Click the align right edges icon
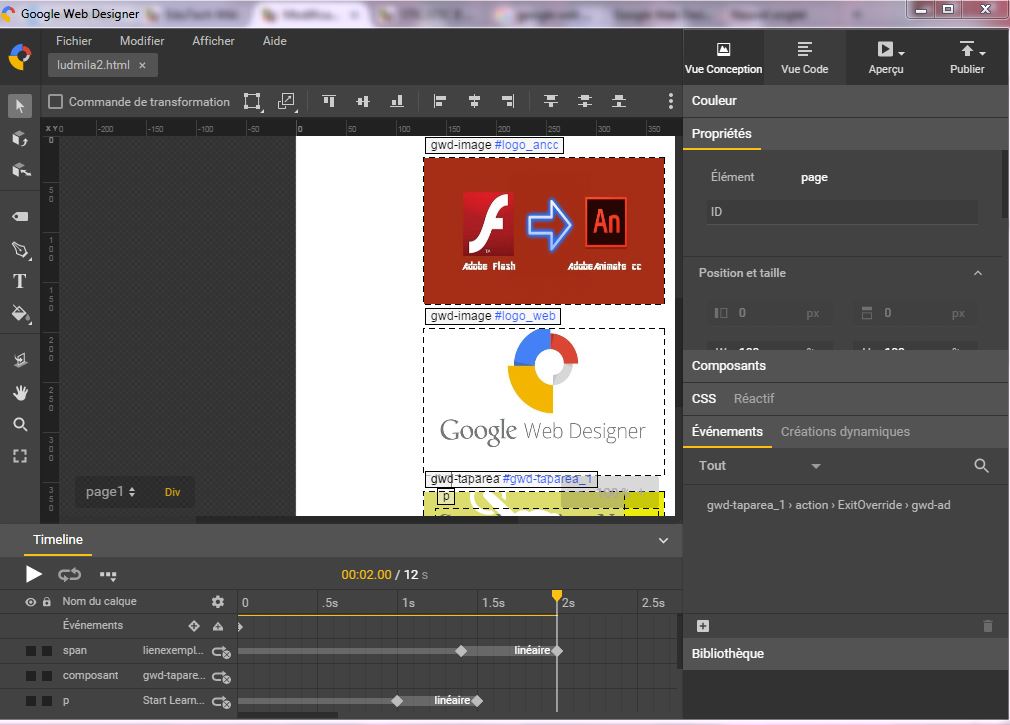This screenshot has width=1010, height=725. coord(508,101)
